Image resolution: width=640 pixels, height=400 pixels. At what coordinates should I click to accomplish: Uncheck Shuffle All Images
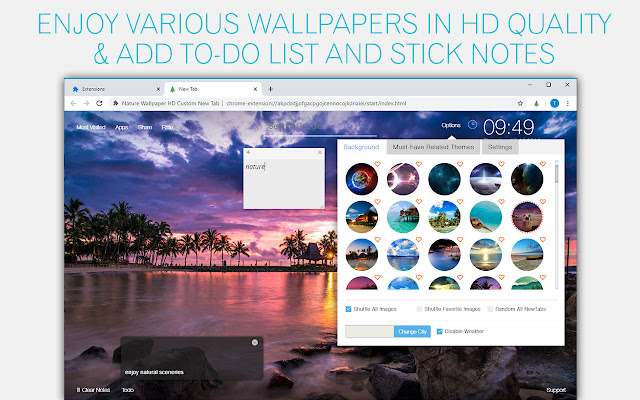[348, 309]
